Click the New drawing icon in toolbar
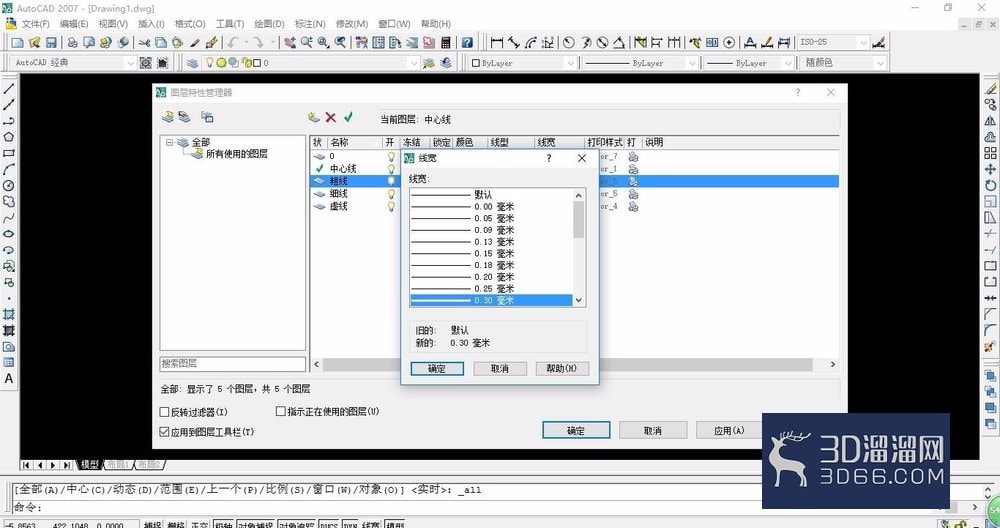Screen dimensions: 1000x528 tap(17, 43)
